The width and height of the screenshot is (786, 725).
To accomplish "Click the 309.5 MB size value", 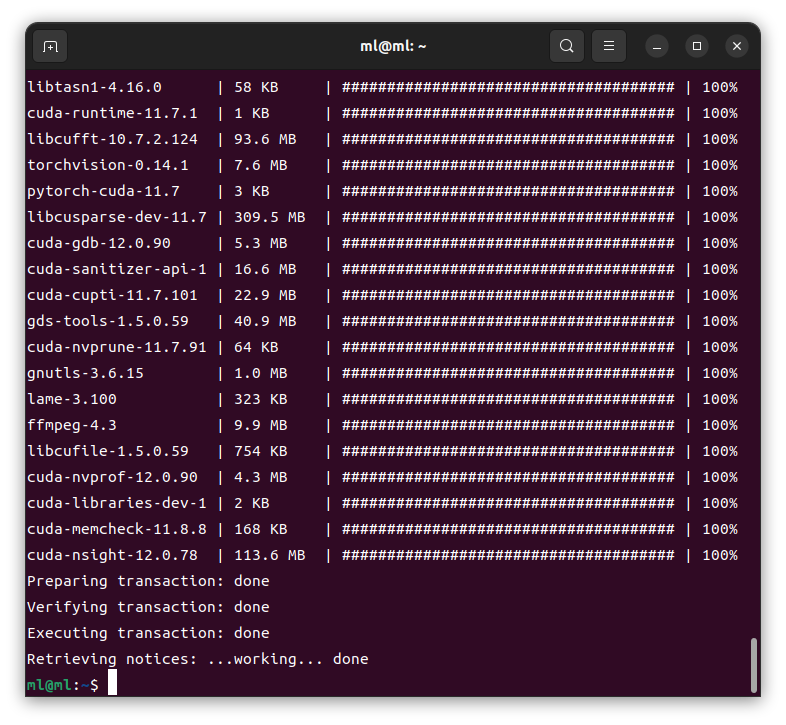I will pos(270,217).
